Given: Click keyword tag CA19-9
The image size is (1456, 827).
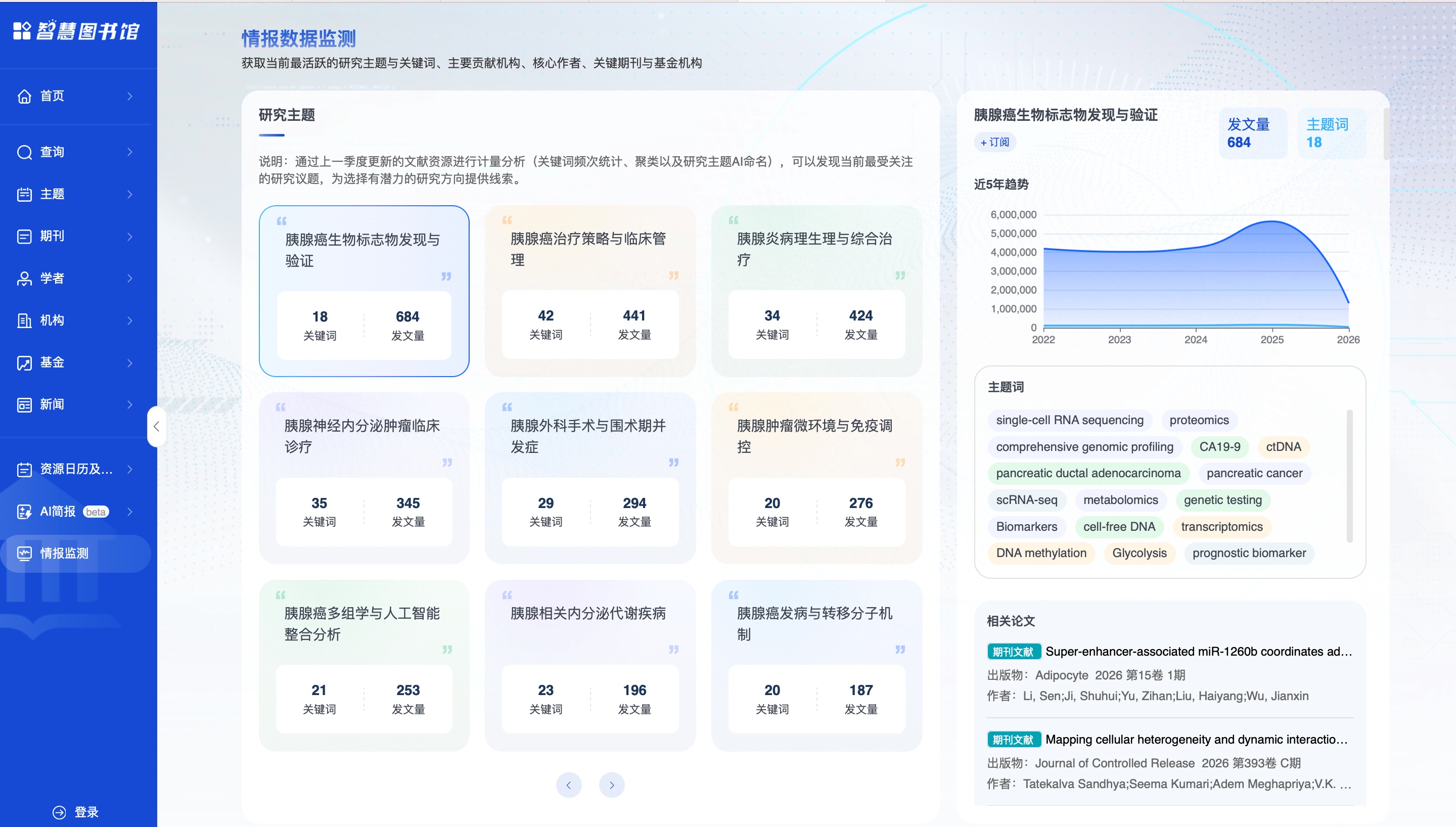Looking at the screenshot, I should pos(1220,447).
